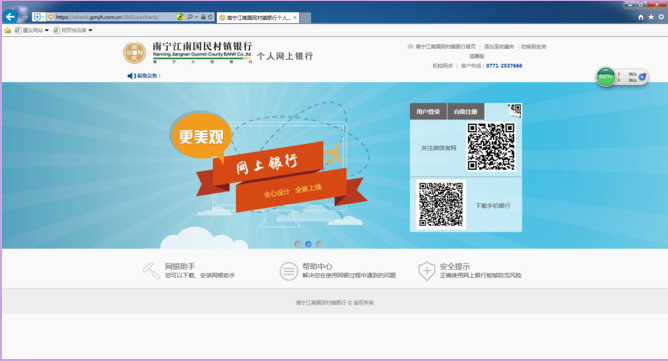The width and height of the screenshot is (668, 361).
Task: Maximize the browser window
Action: (641, 5)
